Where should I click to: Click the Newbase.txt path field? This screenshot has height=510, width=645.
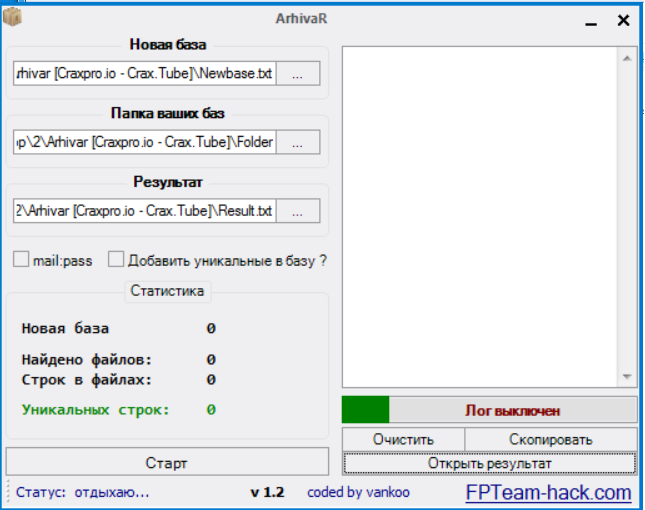[x=143, y=74]
